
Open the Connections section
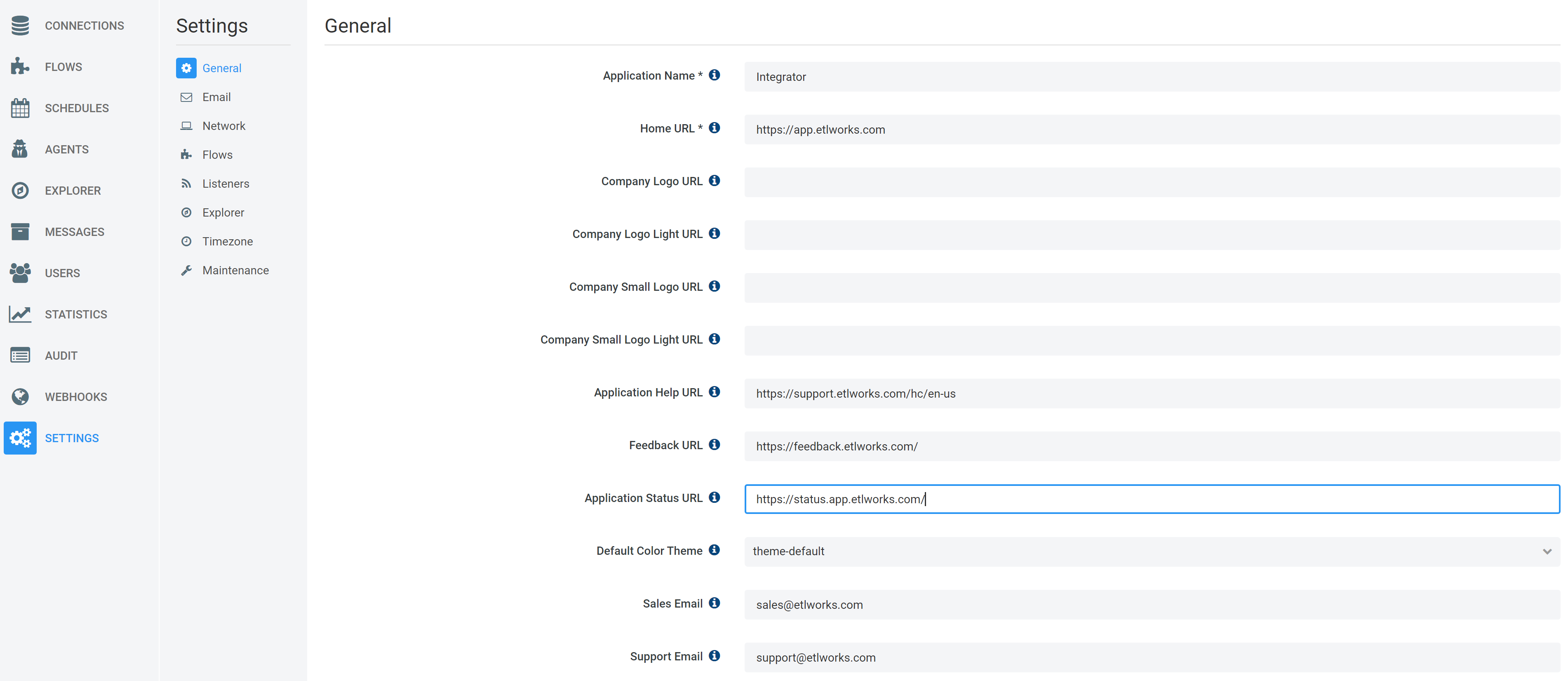pos(85,26)
